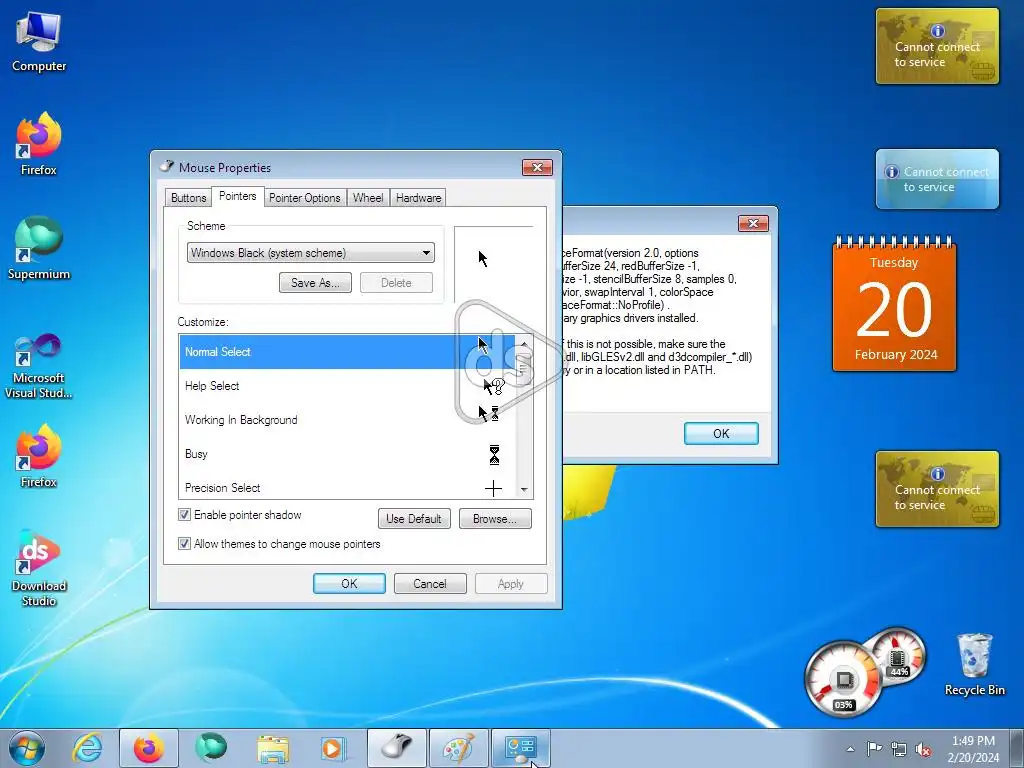1024x768 pixels.
Task: Switch to the Wheel tab
Action: [368, 198]
